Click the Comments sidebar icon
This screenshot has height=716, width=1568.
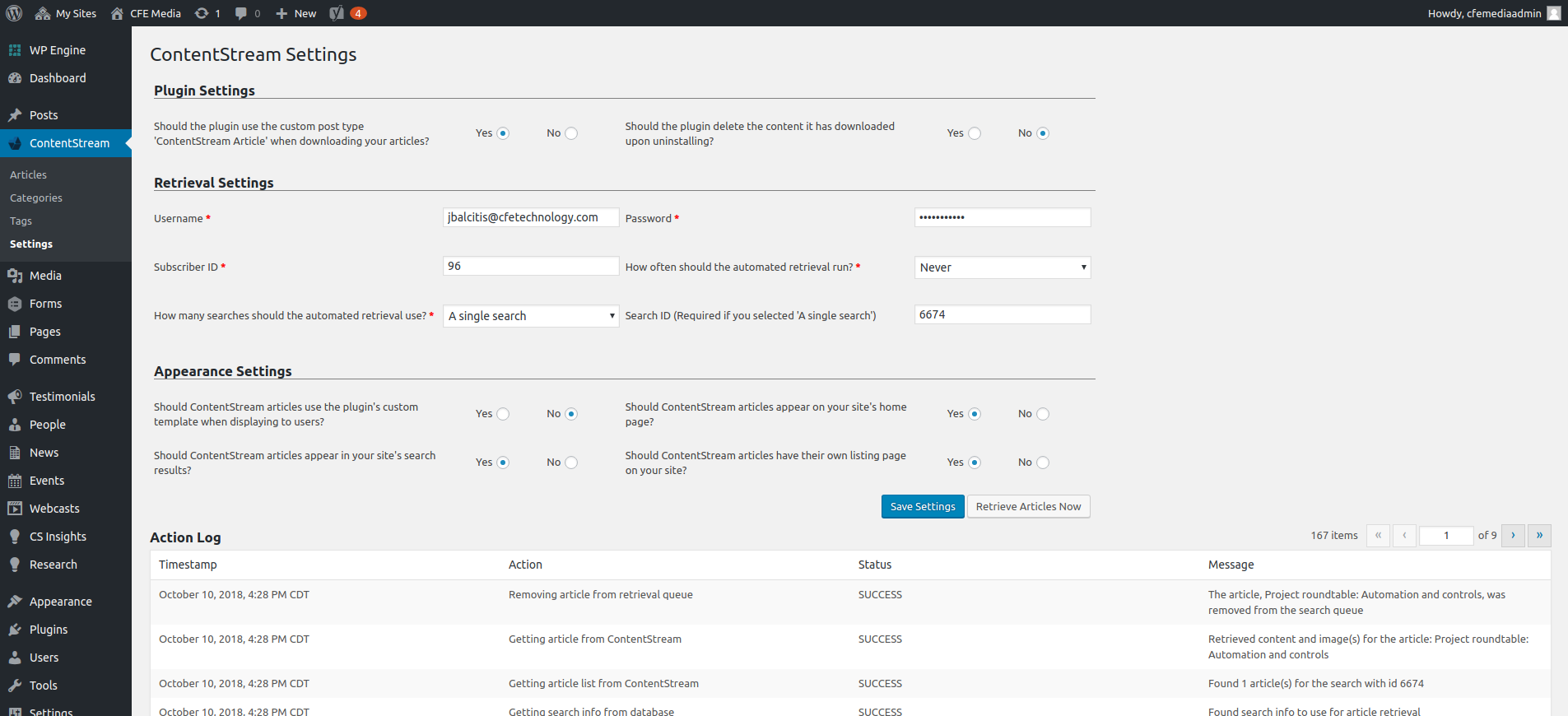point(15,360)
